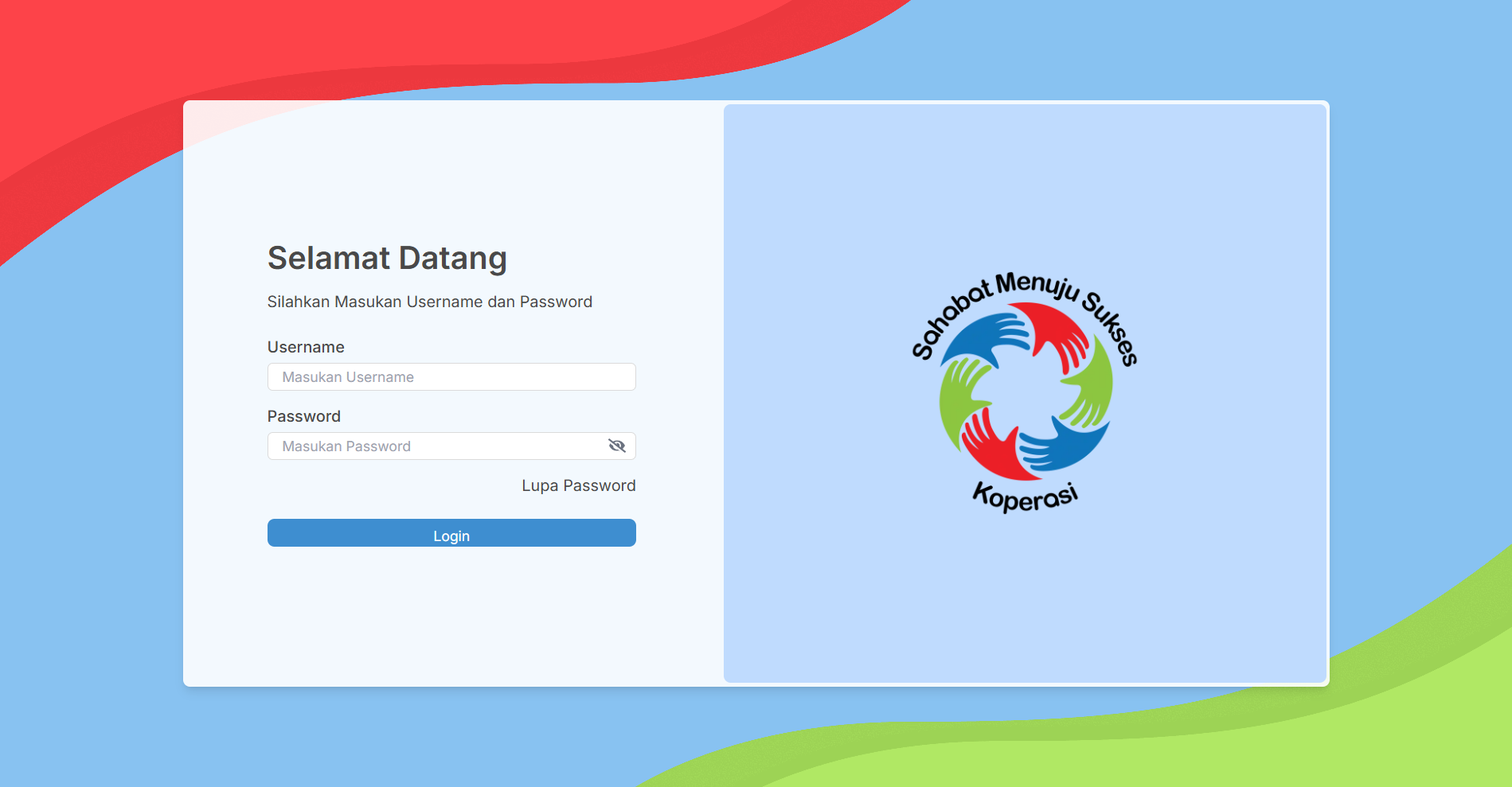
Task: Click the Masukan Username input field
Action: (x=451, y=377)
